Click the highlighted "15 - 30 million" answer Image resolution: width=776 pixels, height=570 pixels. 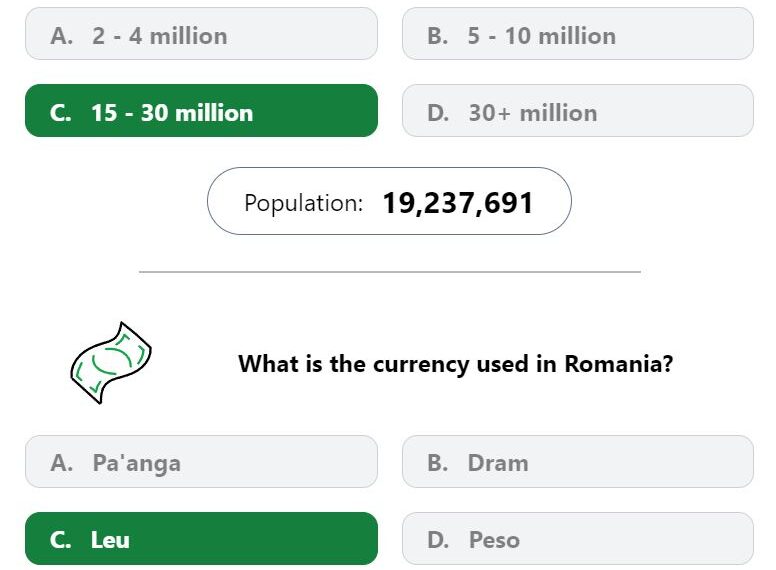point(201,110)
